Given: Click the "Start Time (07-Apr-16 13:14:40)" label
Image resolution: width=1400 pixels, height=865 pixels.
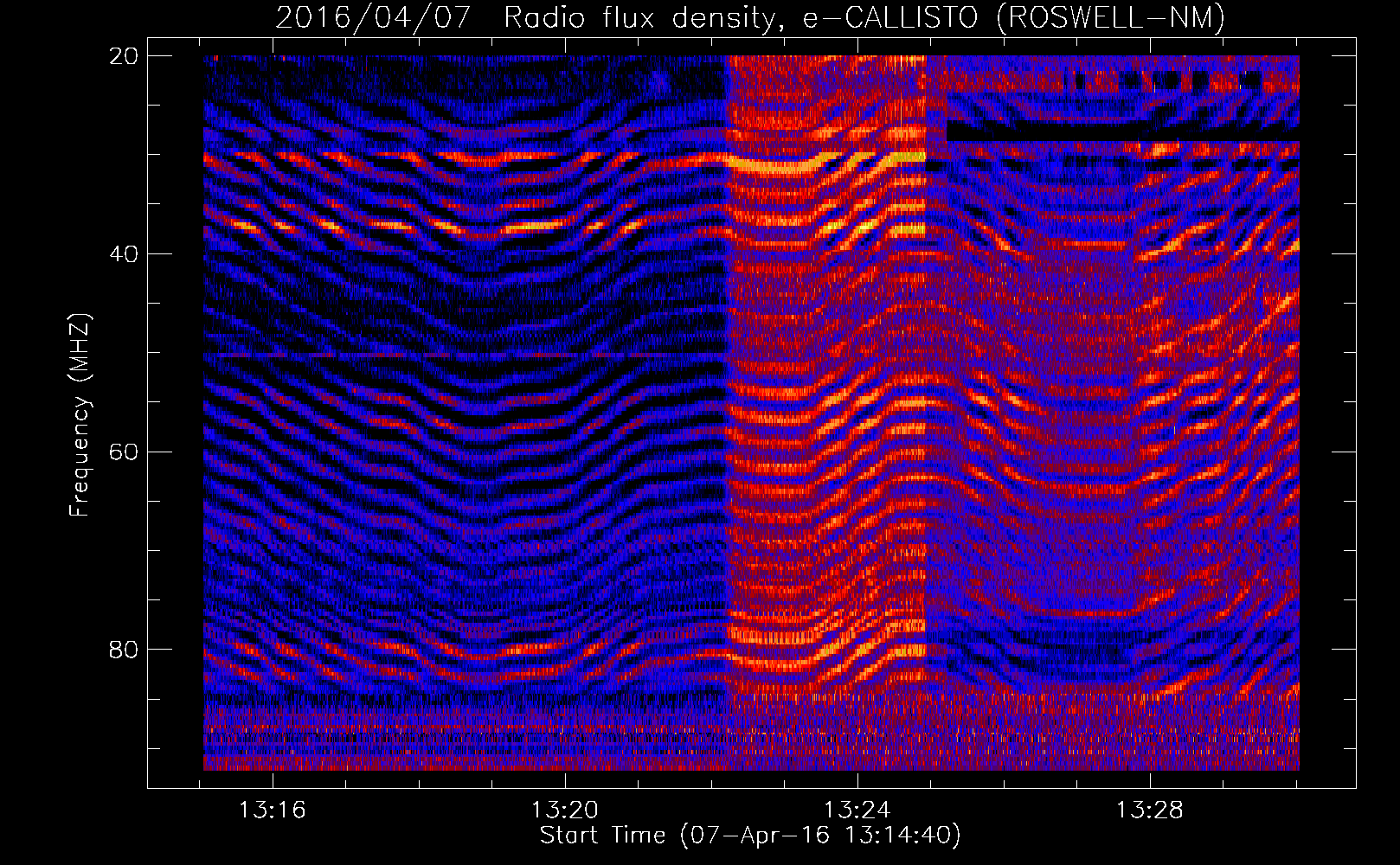Looking at the screenshot, I should pyautogui.click(x=750, y=836).
